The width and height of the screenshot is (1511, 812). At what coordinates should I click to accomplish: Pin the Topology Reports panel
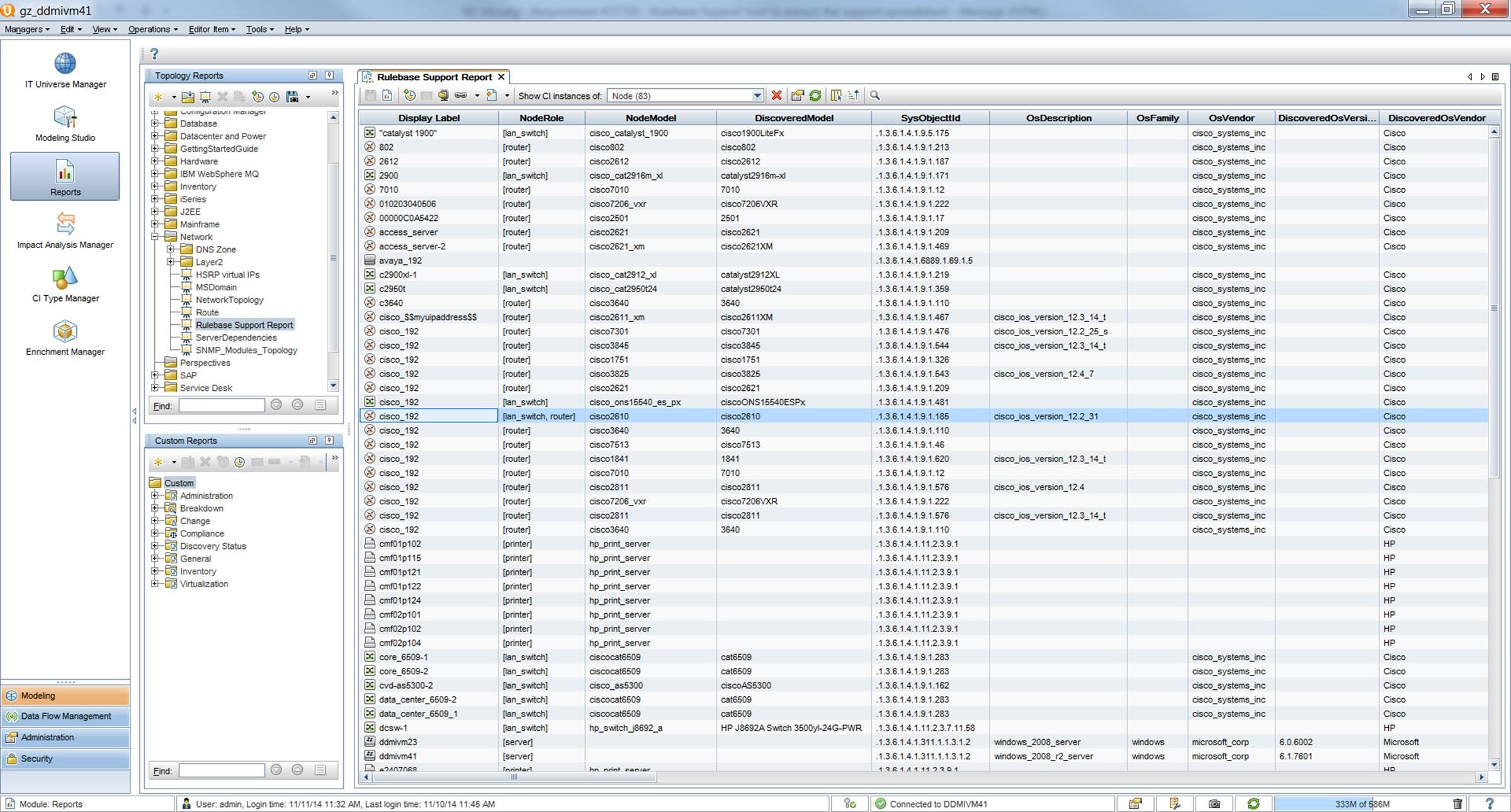click(329, 76)
